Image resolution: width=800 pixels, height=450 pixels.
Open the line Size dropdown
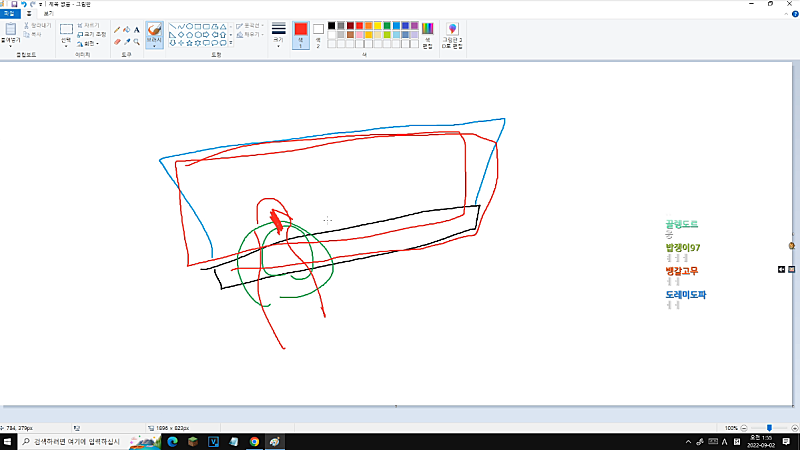pos(279,35)
